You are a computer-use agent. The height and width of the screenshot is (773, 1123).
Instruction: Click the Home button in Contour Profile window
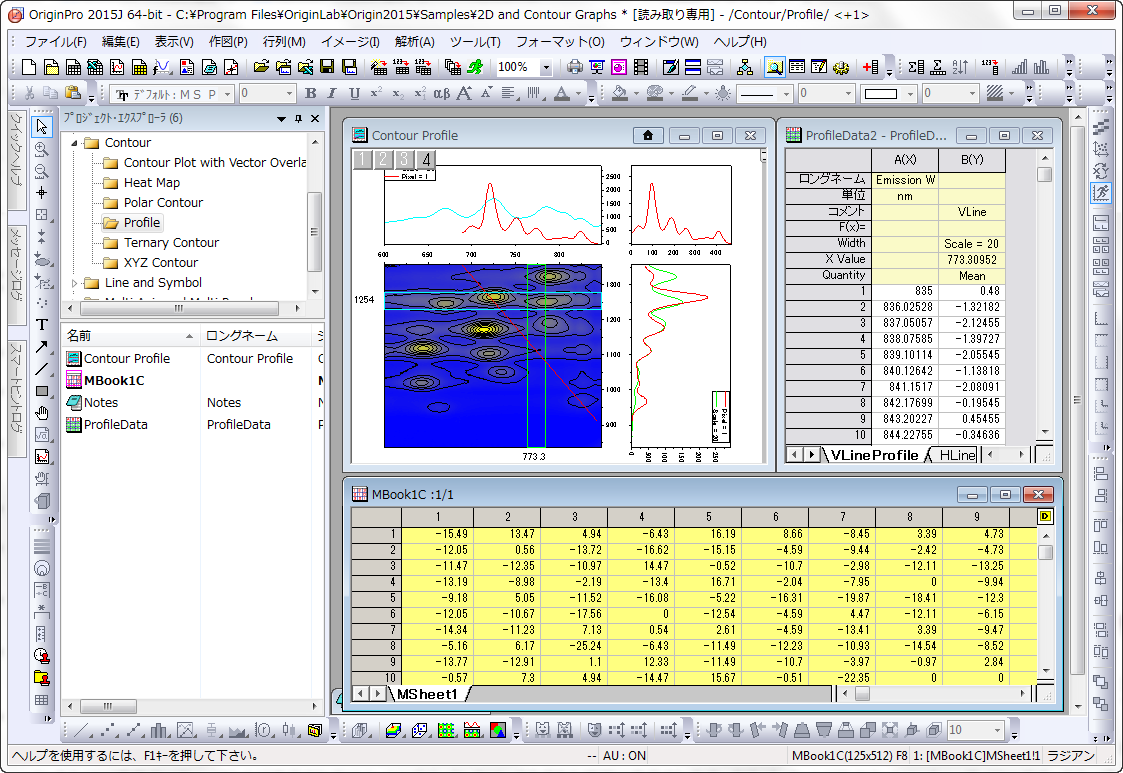[648, 135]
